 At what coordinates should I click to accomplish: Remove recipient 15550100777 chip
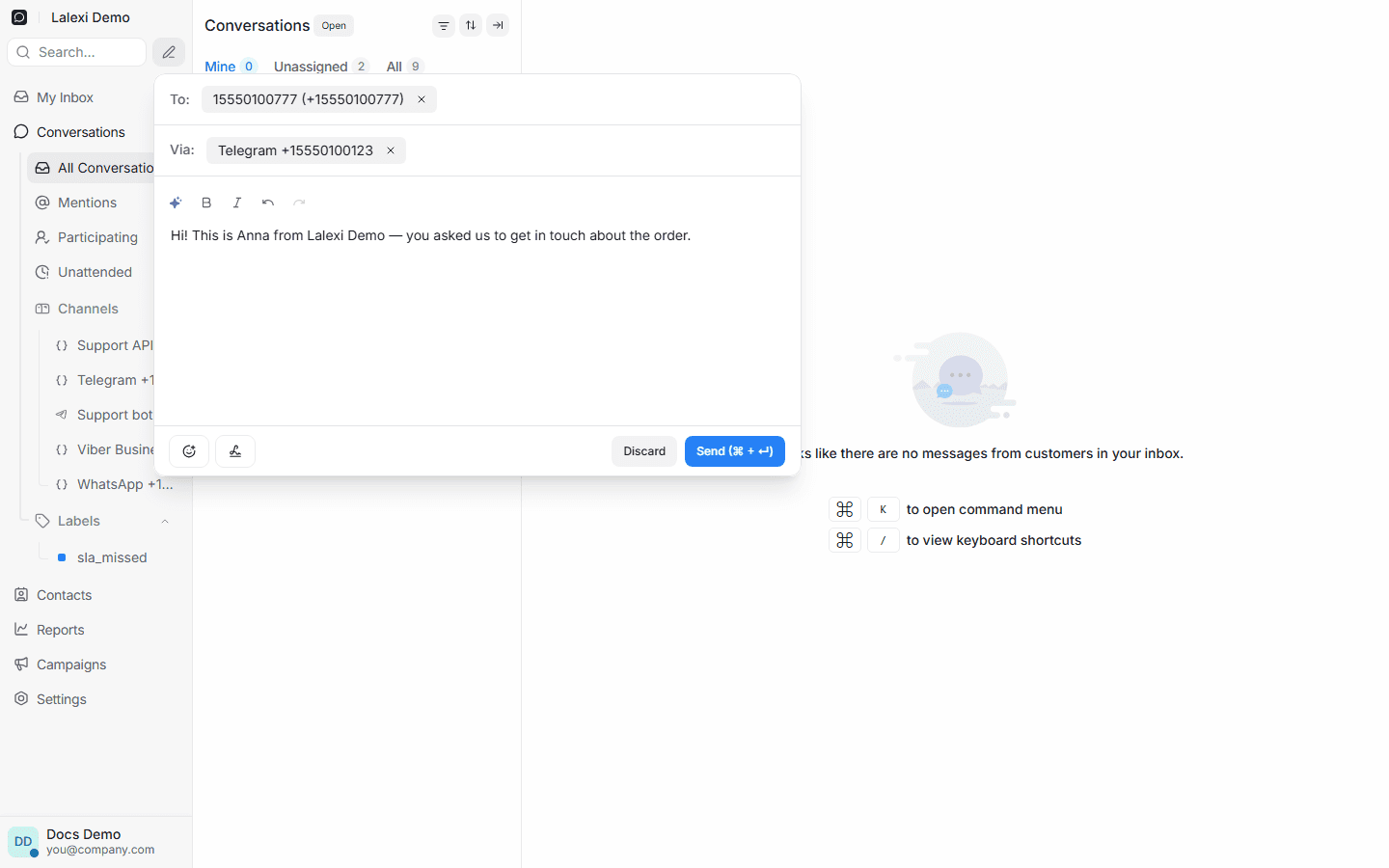(422, 99)
